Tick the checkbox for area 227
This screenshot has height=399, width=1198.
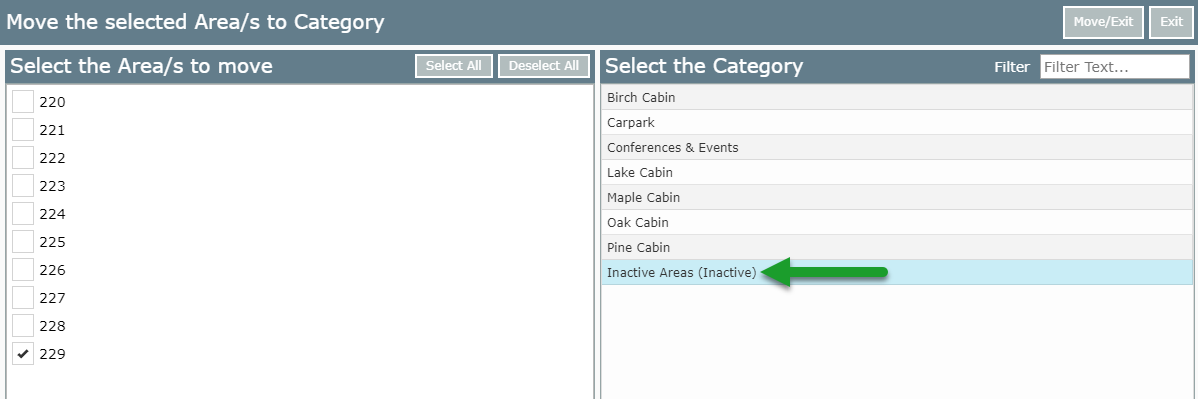pyautogui.click(x=23, y=297)
